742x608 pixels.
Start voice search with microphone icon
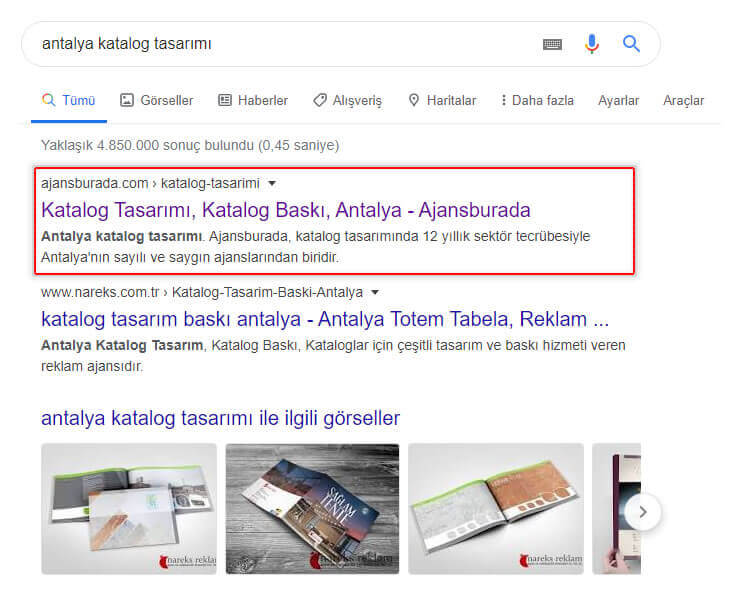pyautogui.click(x=592, y=44)
